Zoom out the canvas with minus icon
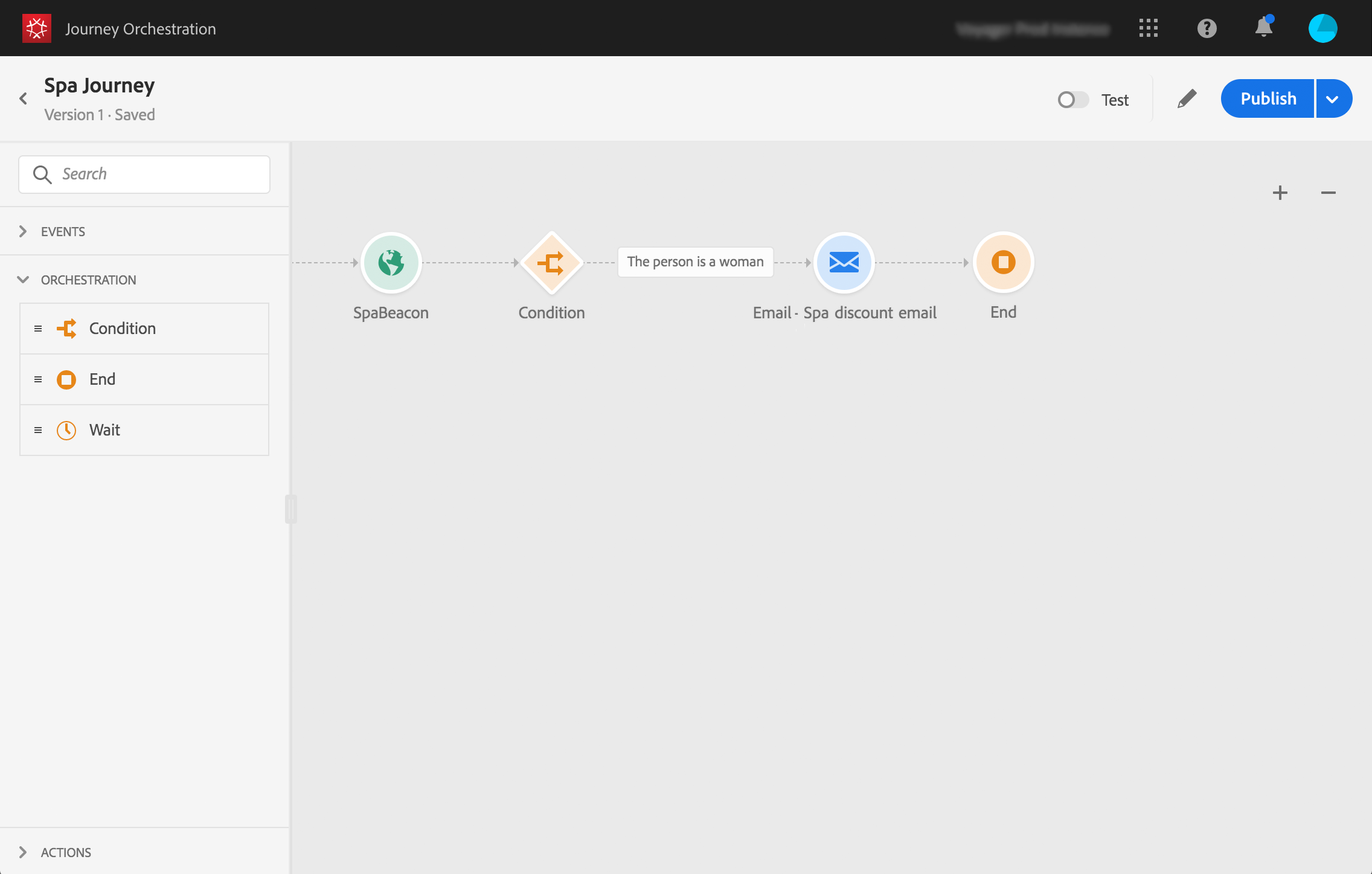1372x874 pixels. [x=1328, y=193]
